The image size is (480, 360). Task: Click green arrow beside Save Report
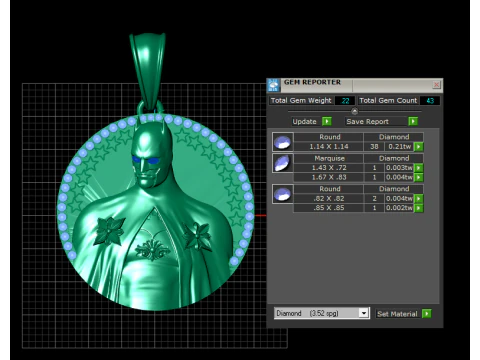[413, 121]
